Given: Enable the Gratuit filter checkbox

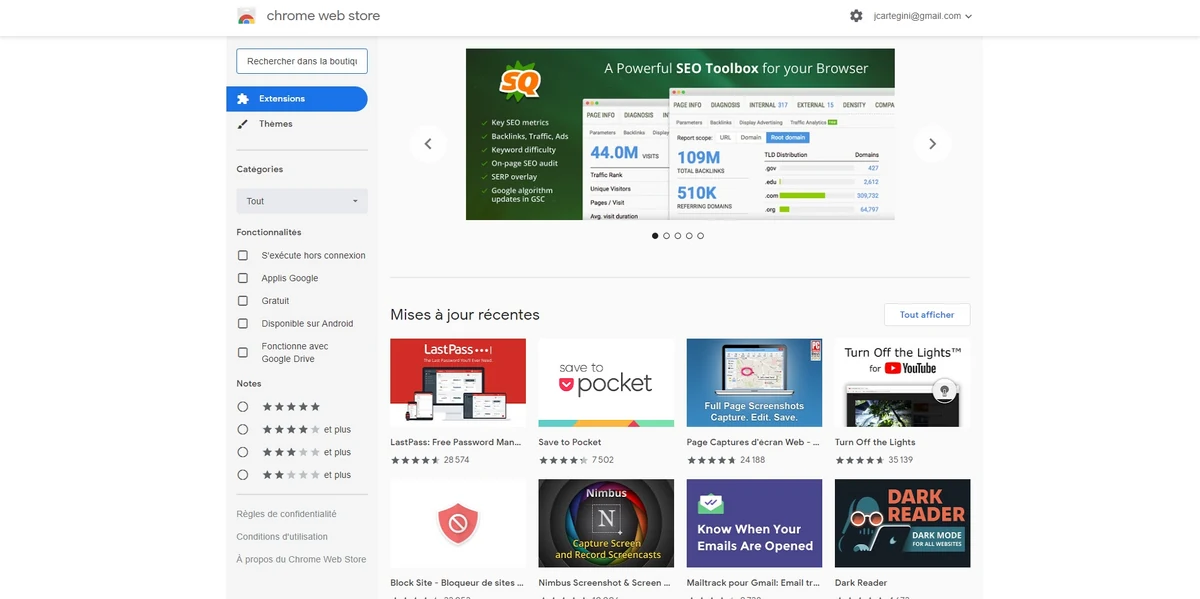Looking at the screenshot, I should pyautogui.click(x=242, y=300).
